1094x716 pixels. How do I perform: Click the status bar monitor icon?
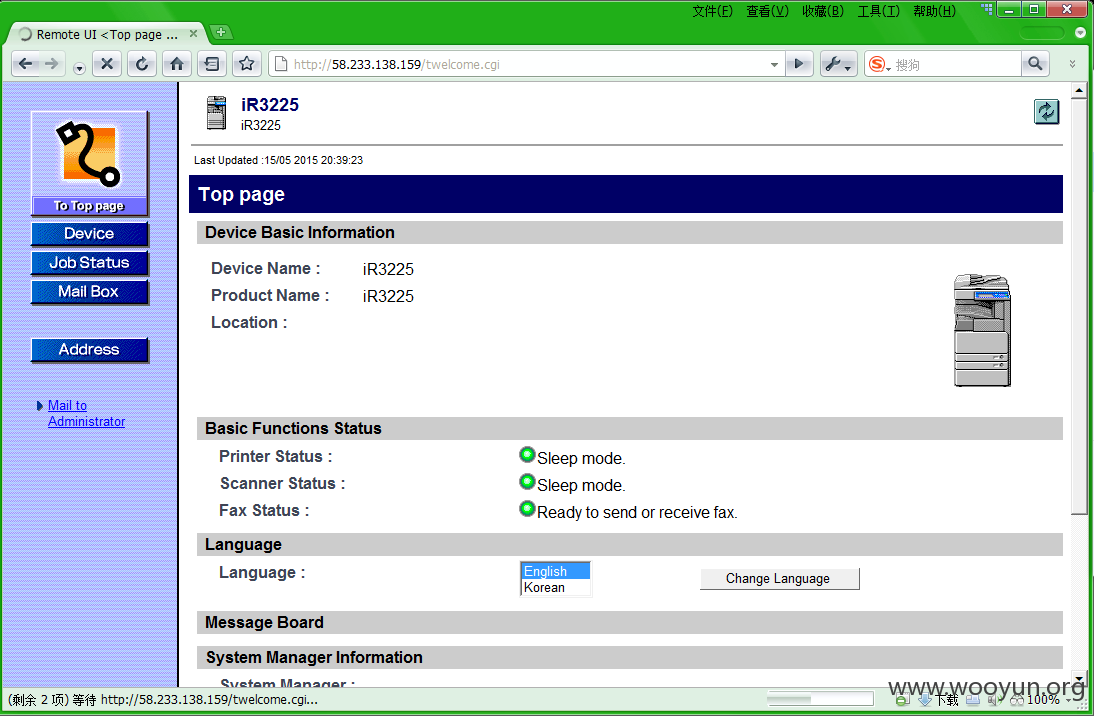point(973,699)
